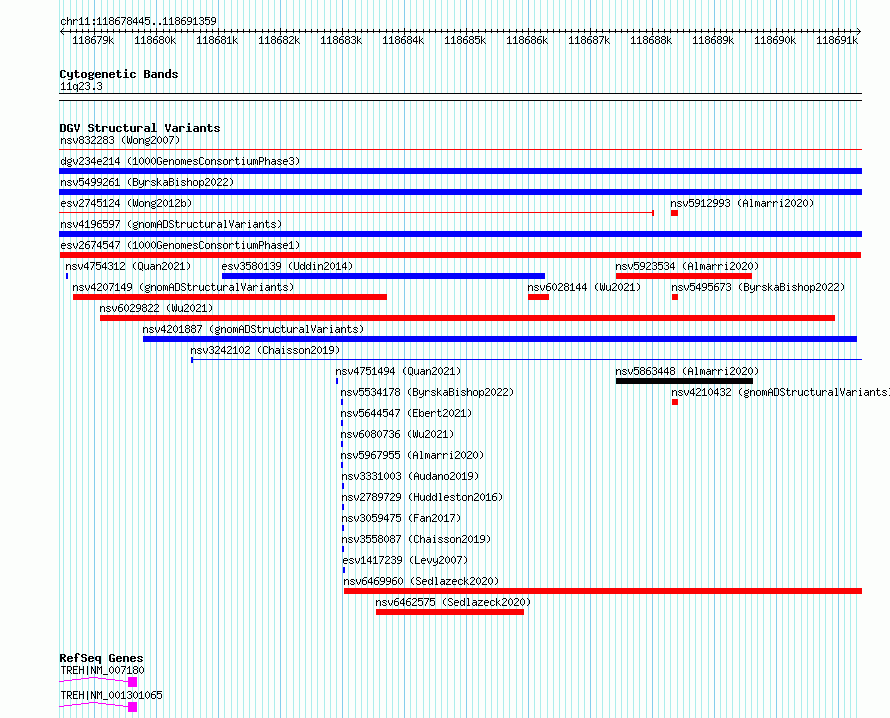The height and width of the screenshot is (718, 890).
Task: Click the magenta exon box of TREH|NM_001301065
Action: pyautogui.click(x=133, y=707)
